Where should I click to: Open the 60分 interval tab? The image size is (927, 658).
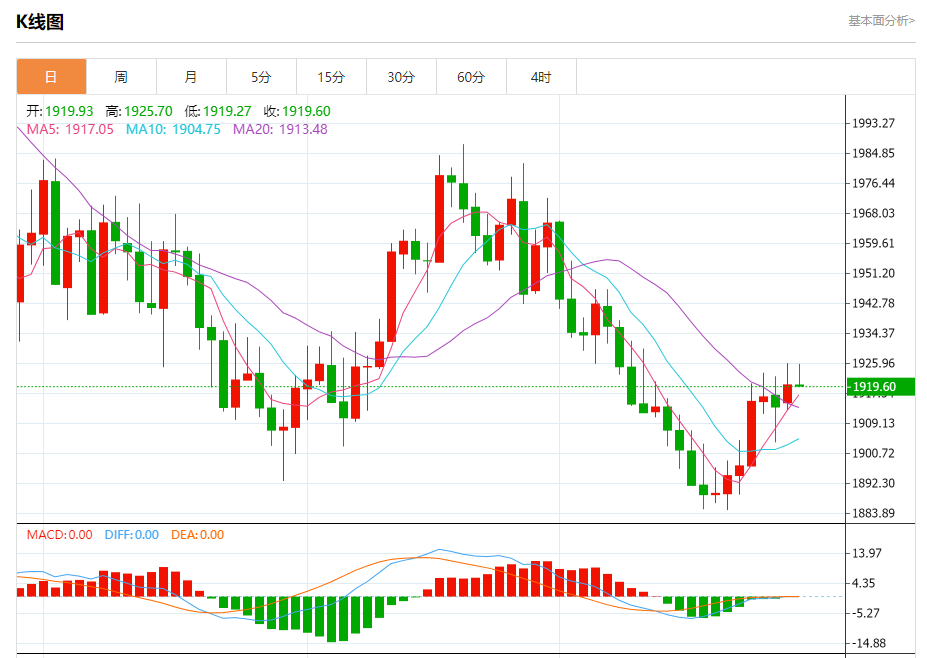471,77
